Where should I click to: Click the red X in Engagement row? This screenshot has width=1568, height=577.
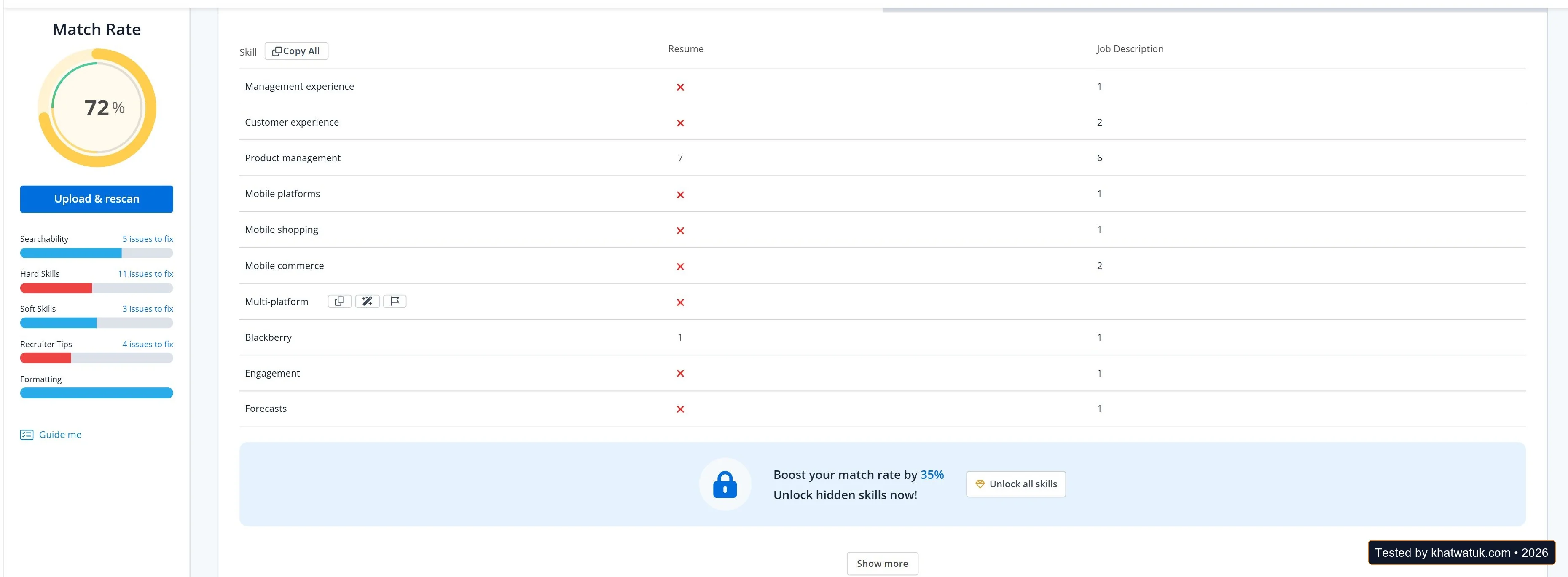[x=680, y=373]
